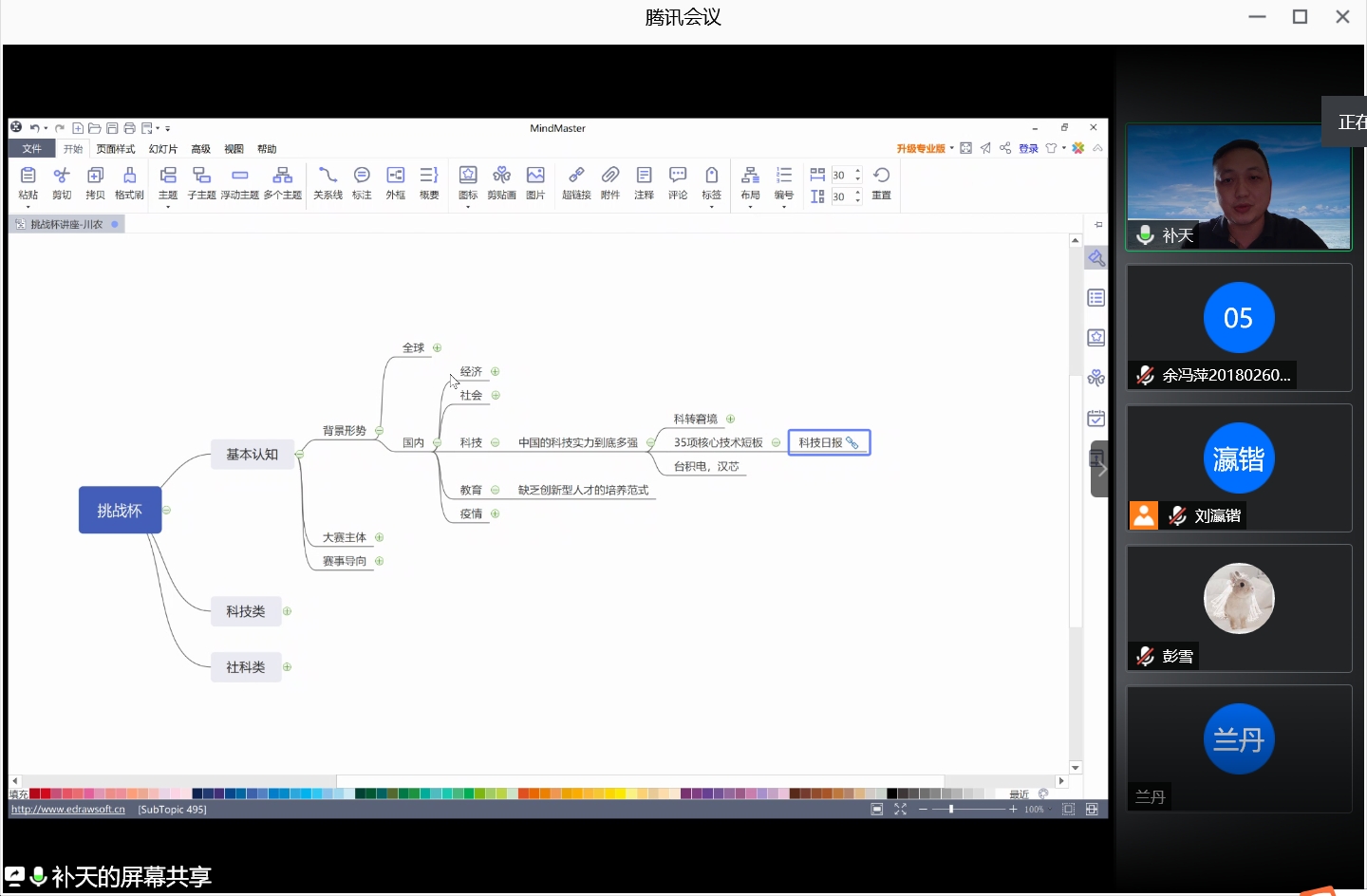This screenshot has height=896, width=1367.
Task: Click the 升级专业版 upgrade button
Action: pyautogui.click(x=920, y=149)
